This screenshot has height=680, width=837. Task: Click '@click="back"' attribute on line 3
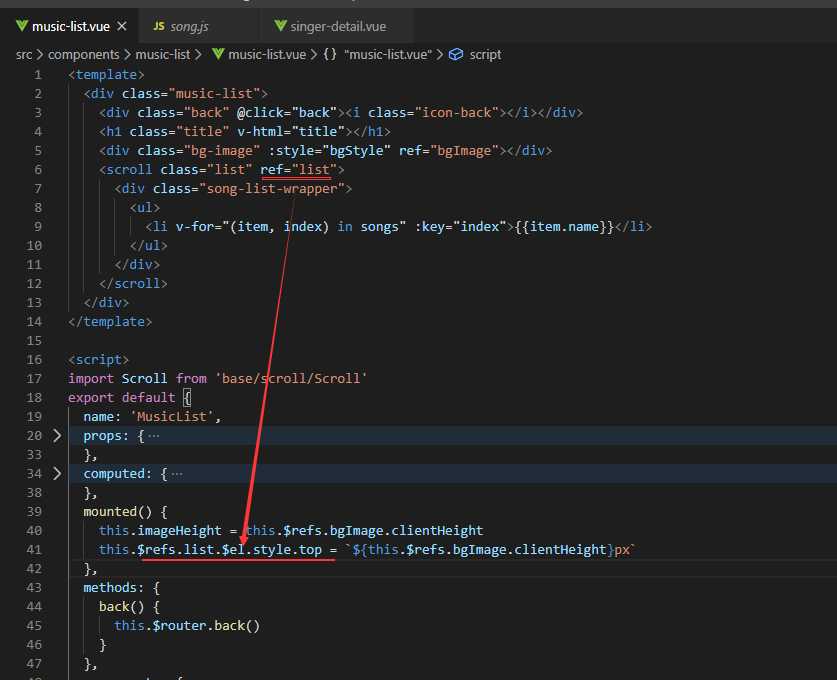pos(287,113)
